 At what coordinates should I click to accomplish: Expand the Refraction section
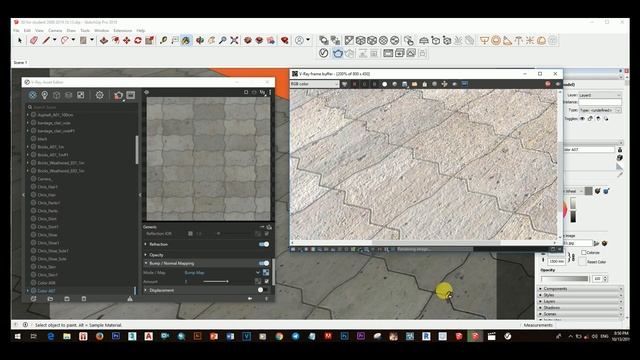[146, 244]
